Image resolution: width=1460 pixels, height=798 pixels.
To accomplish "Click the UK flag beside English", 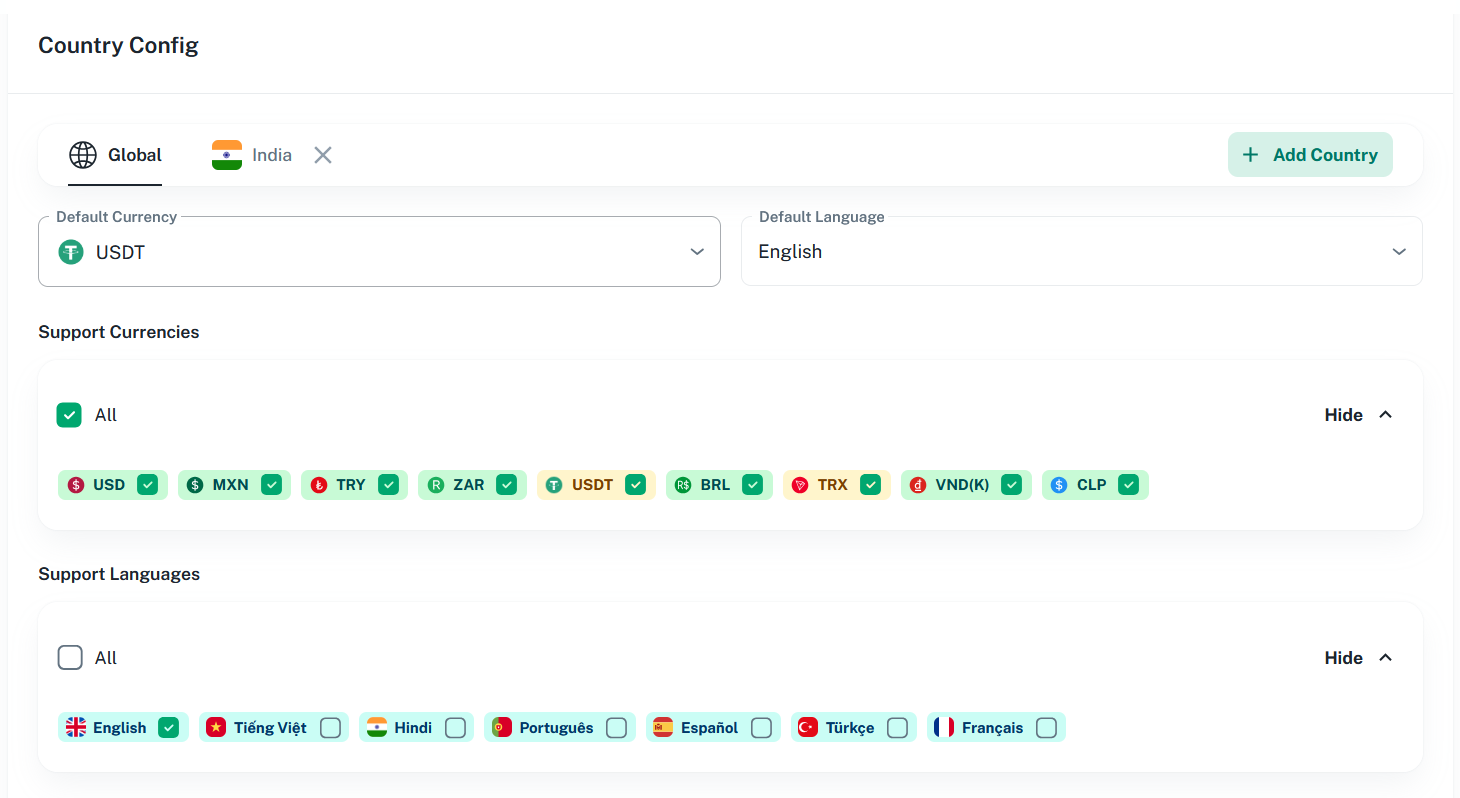I will [76, 728].
